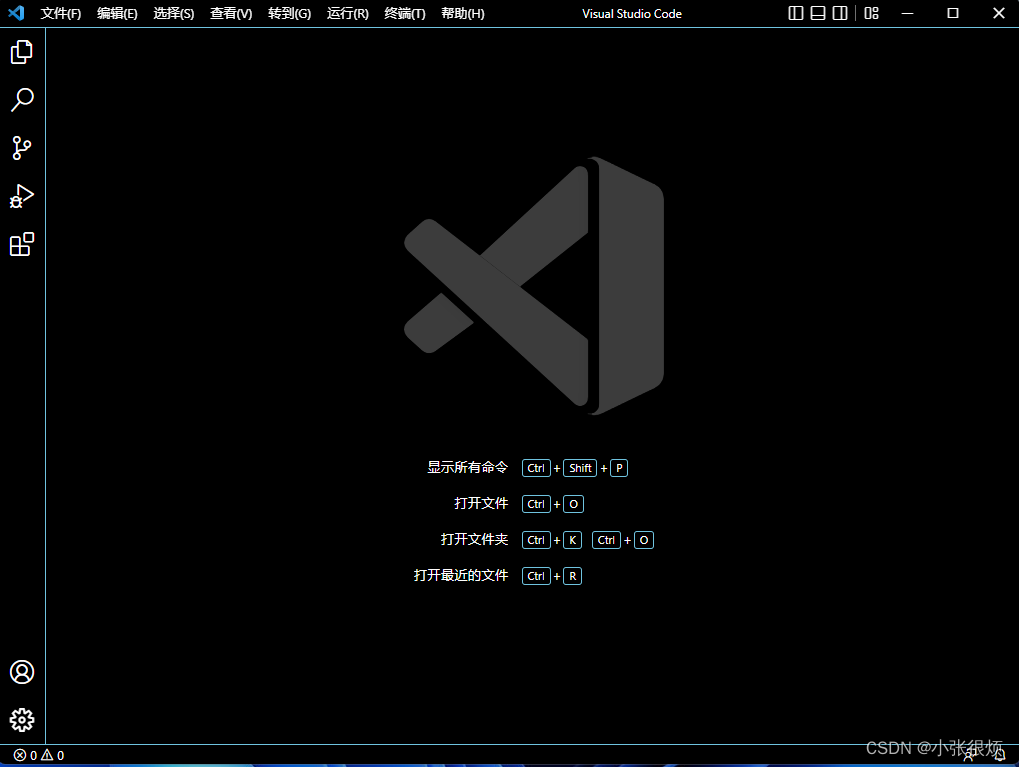Screen dimensions: 1019x767
Task: Minimize the VS Code window
Action: point(907,13)
